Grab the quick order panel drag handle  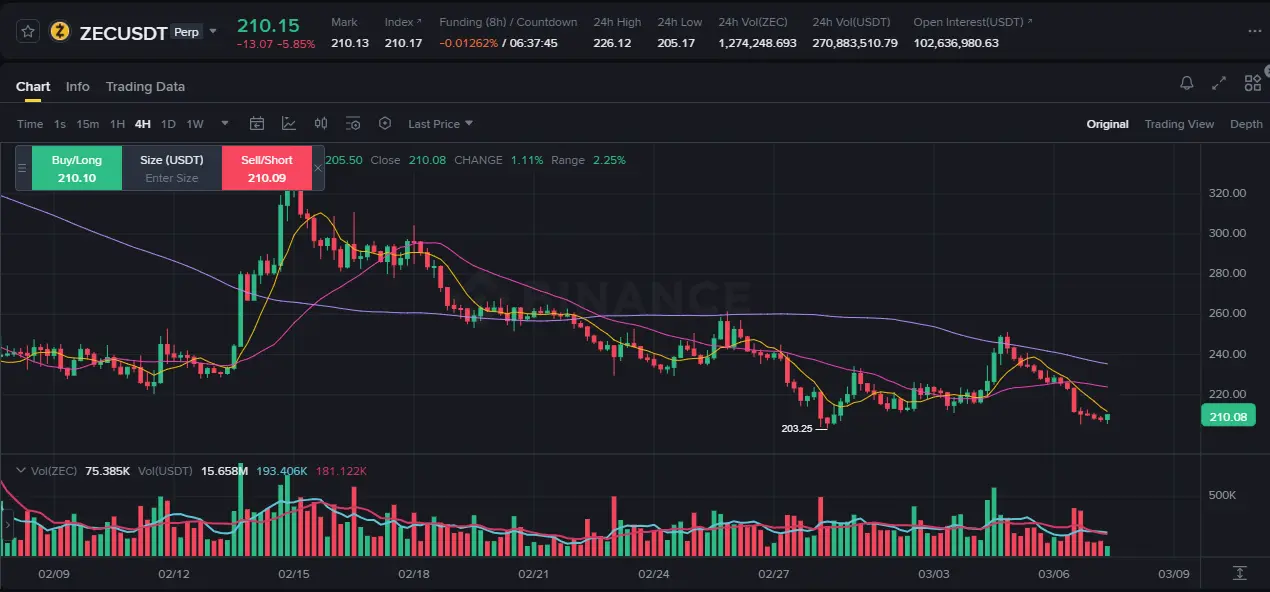pyautogui.click(x=22, y=168)
